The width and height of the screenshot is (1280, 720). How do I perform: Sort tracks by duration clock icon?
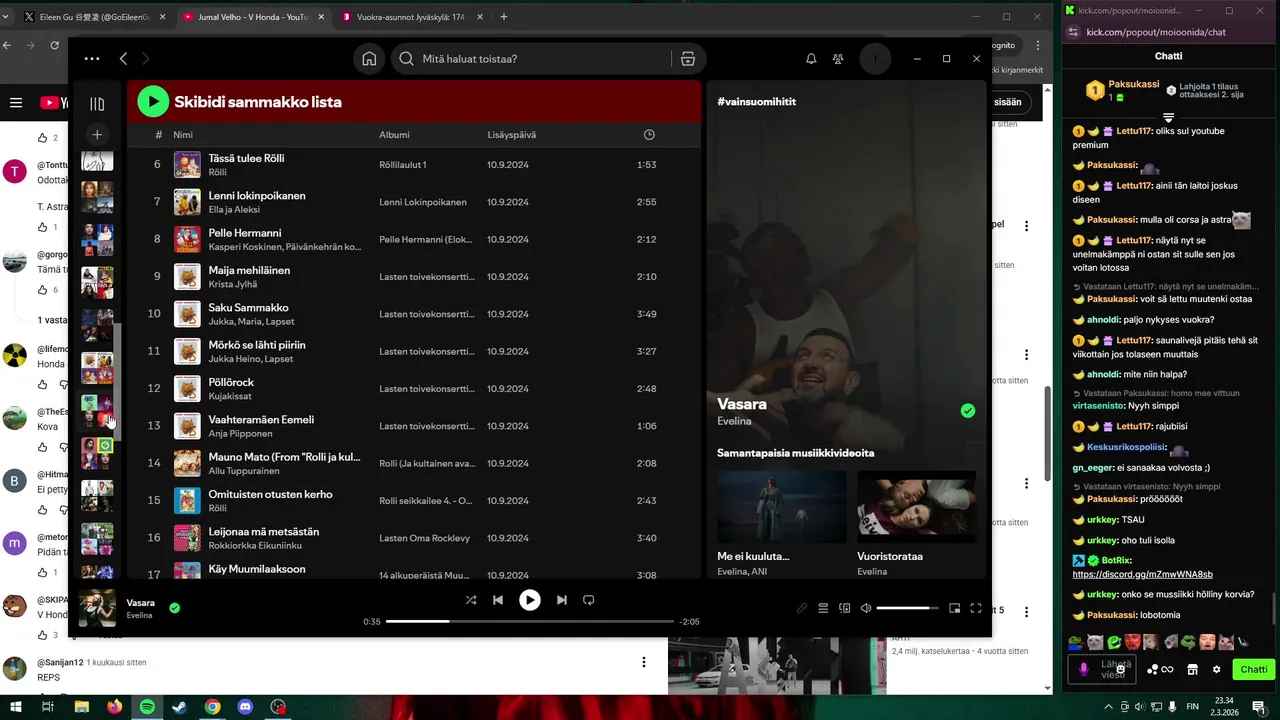click(649, 135)
